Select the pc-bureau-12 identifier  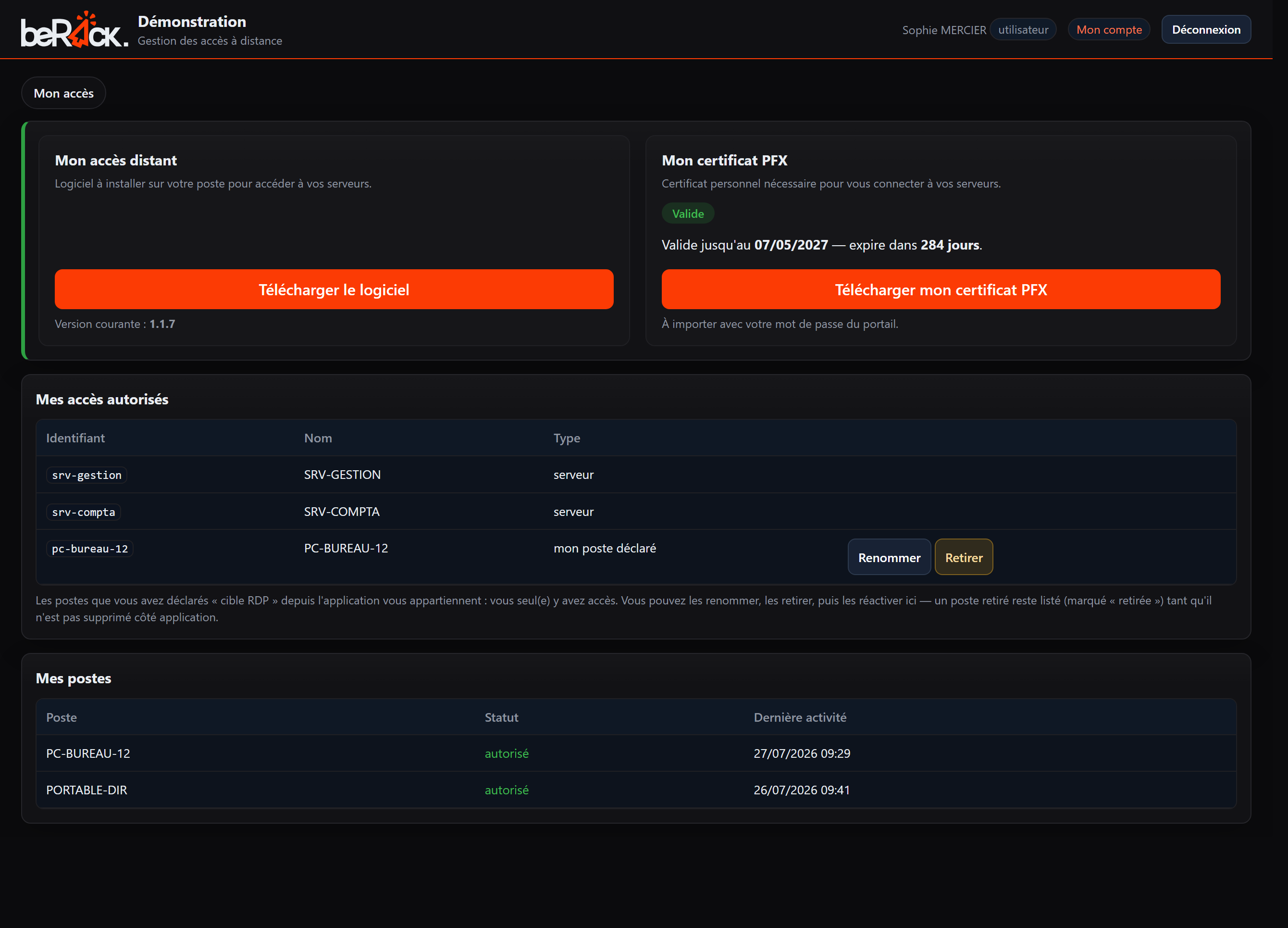(x=90, y=549)
